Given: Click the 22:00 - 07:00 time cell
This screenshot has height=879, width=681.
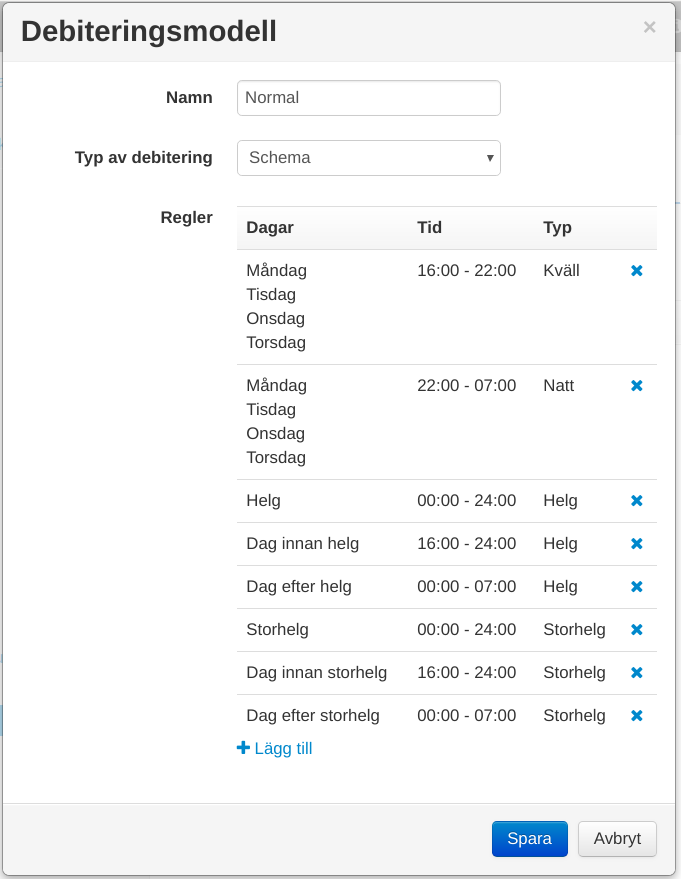Looking at the screenshot, I should coord(466,386).
